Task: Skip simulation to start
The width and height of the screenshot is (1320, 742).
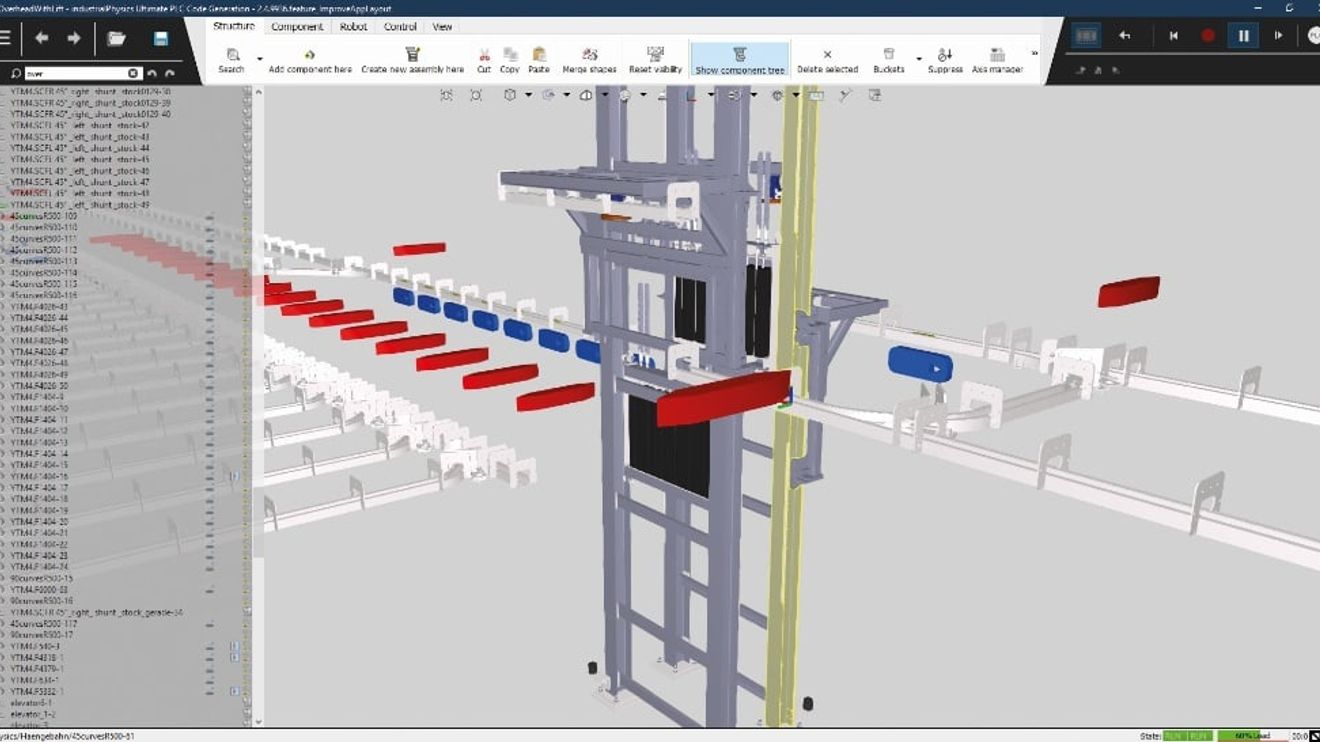Action: point(1174,36)
